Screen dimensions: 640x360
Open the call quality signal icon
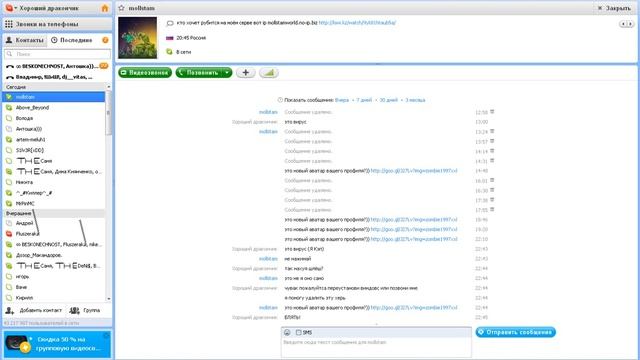(x=269, y=73)
